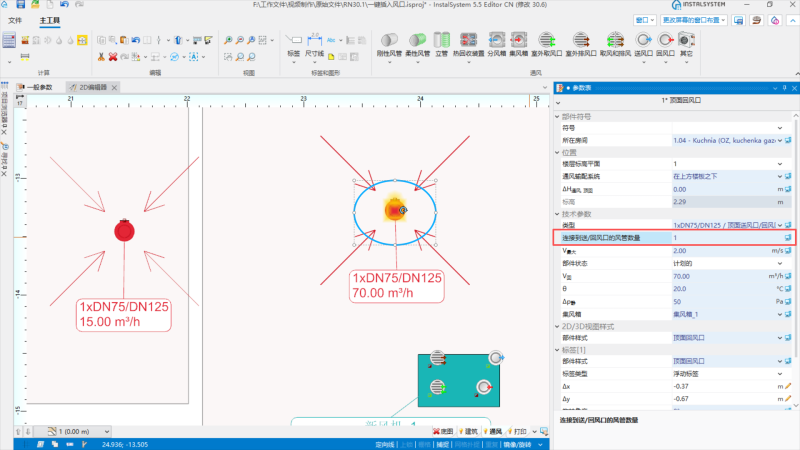Switch to the 一般参数 tab

coord(35,87)
